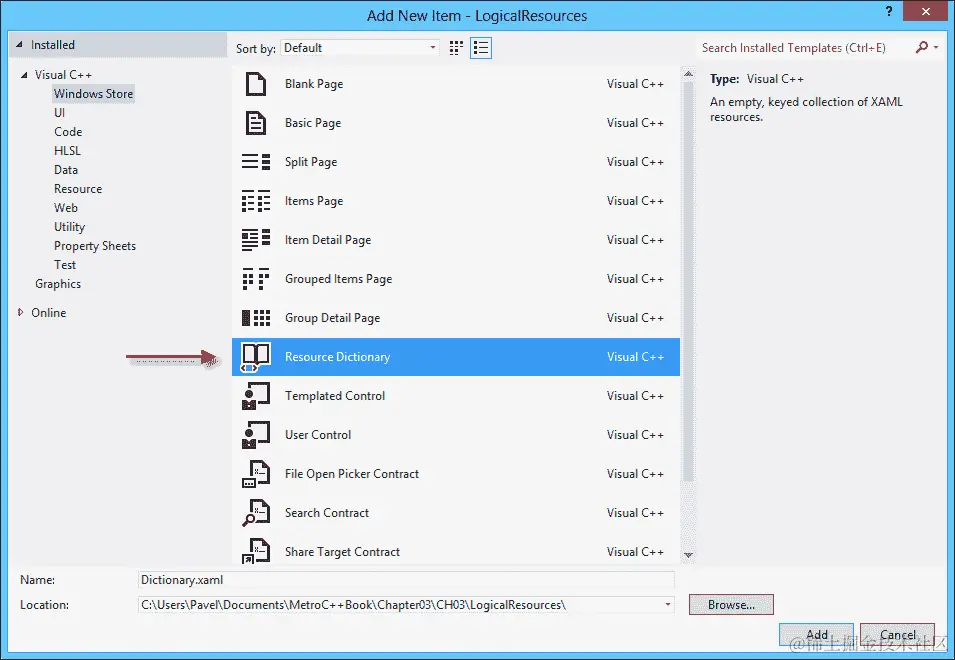The width and height of the screenshot is (955, 660).
Task: Click the Item Detail Page icon
Action: coord(256,240)
